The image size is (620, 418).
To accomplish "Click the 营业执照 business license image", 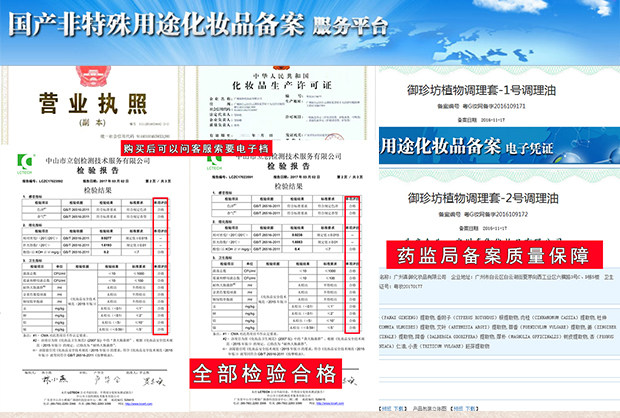I will (93, 105).
